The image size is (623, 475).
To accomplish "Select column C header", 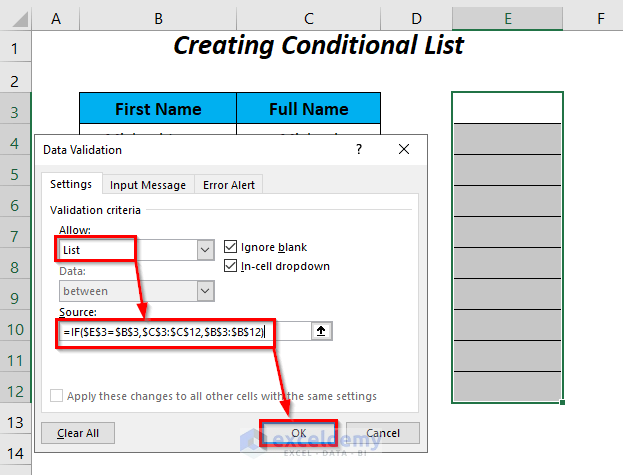I will coord(309,18).
